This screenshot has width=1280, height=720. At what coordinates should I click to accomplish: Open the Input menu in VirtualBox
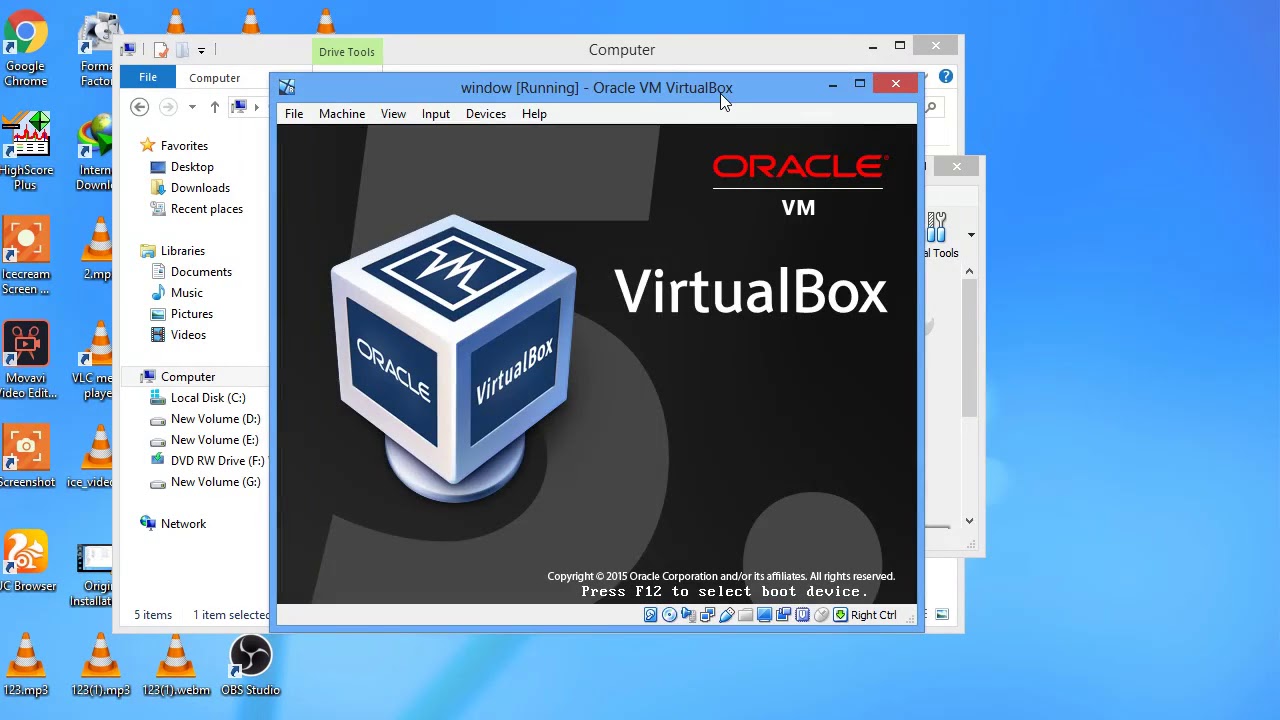(436, 114)
